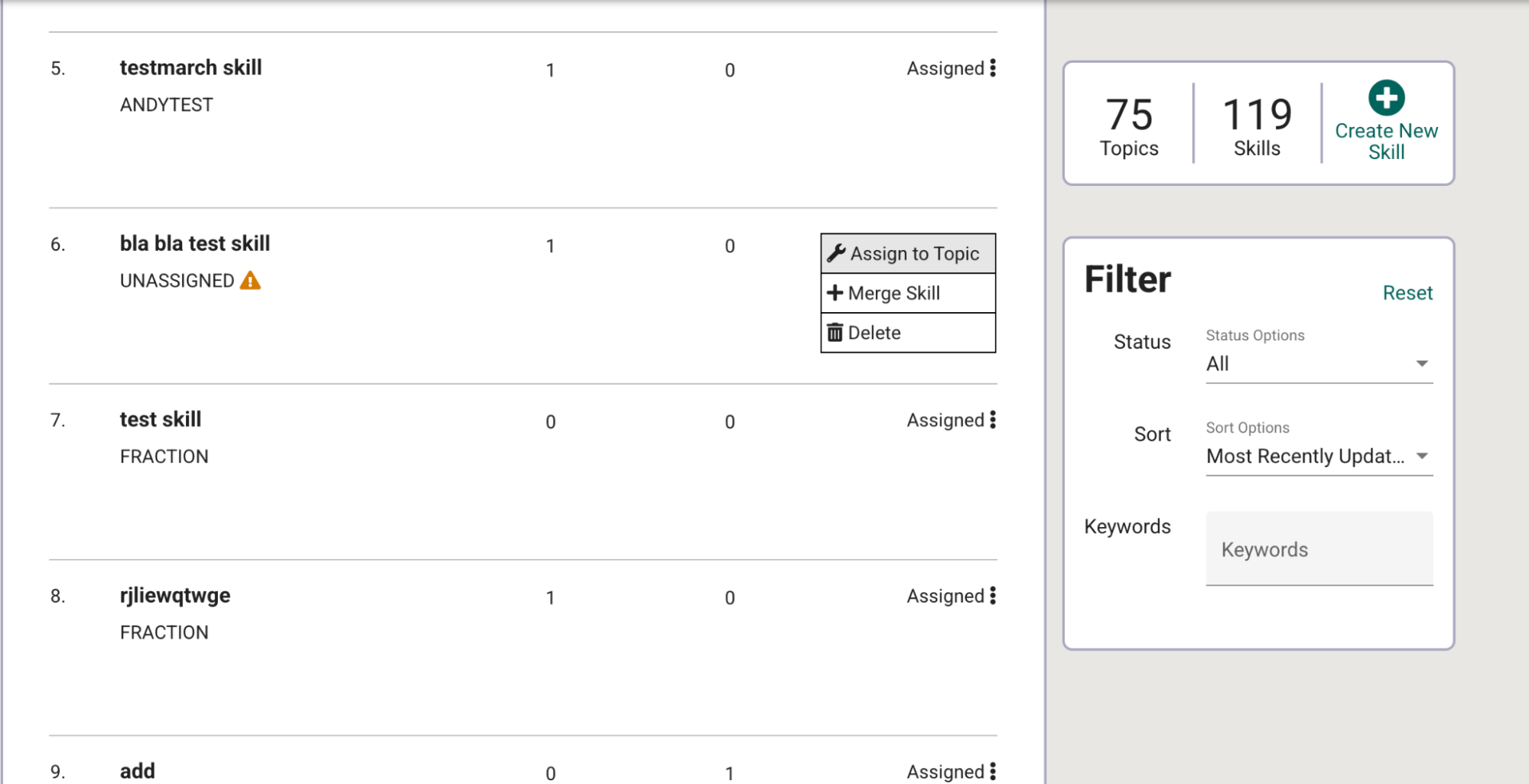Click the unassigned warning triangle icon
Image resolution: width=1529 pixels, height=784 pixels.
pyautogui.click(x=250, y=281)
